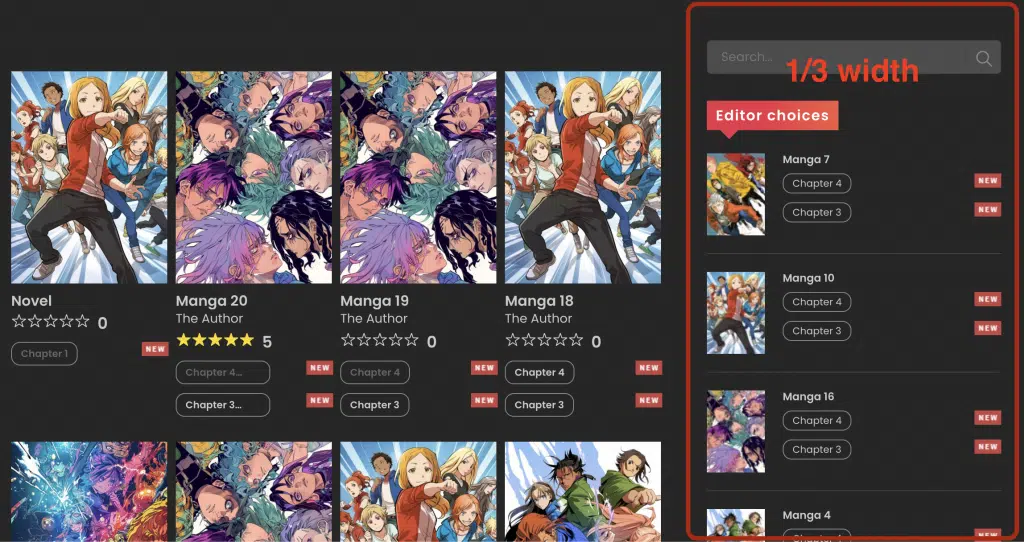Click NEW badge beside Manga 20 Chapter 4
The height and width of the screenshot is (542, 1024).
[x=320, y=368]
